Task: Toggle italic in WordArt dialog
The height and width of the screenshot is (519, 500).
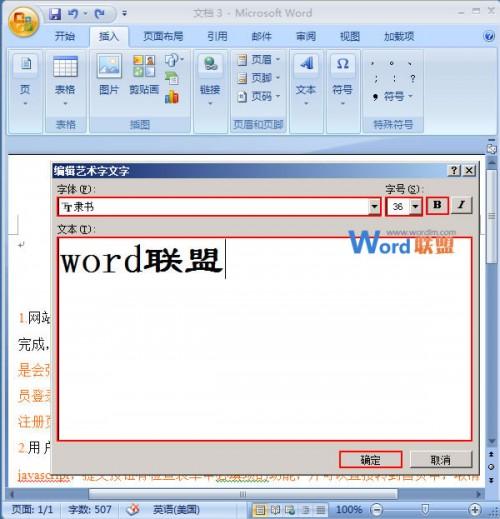Action: click(461, 205)
